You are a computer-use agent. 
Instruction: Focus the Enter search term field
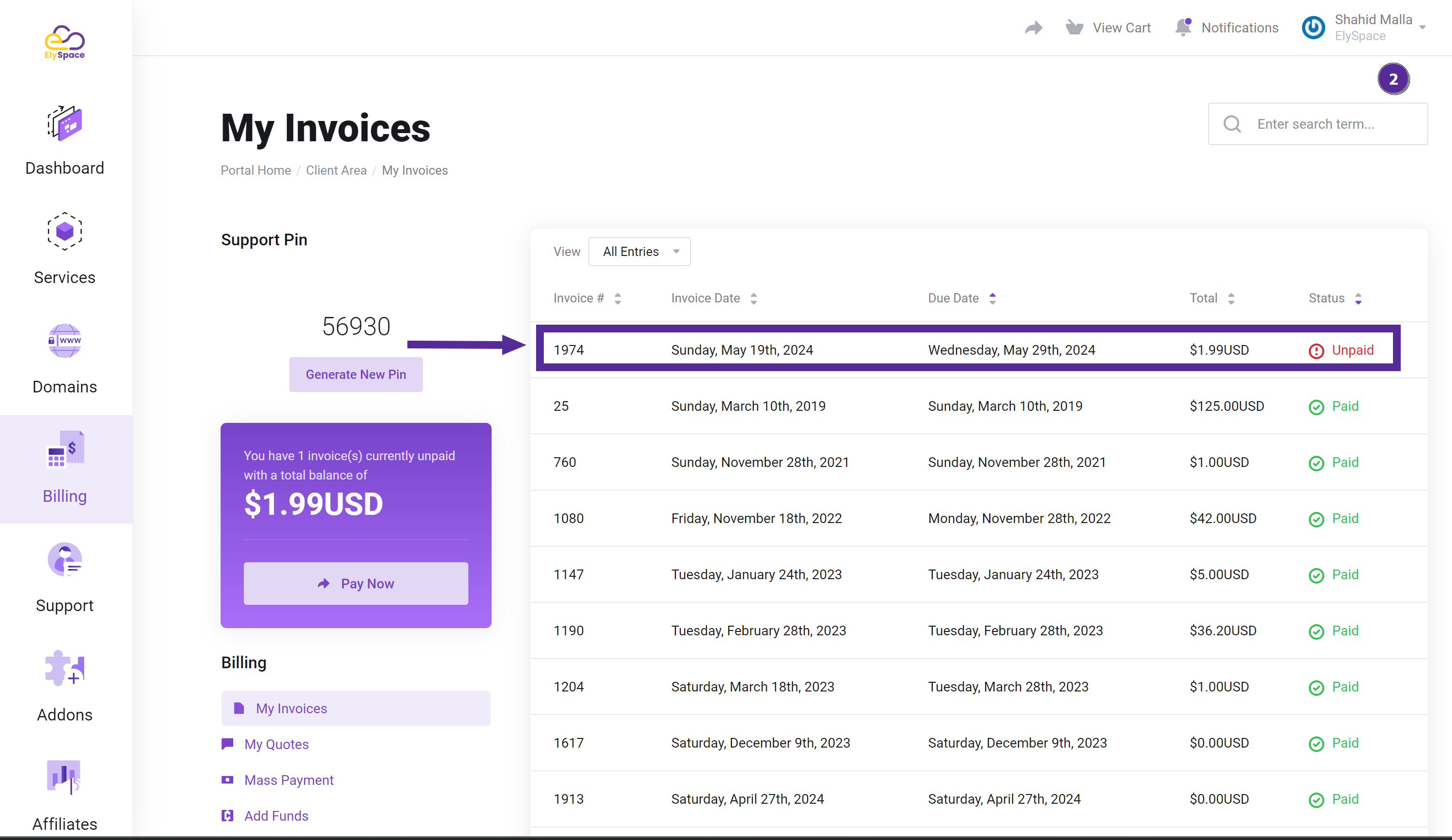tap(1318, 124)
